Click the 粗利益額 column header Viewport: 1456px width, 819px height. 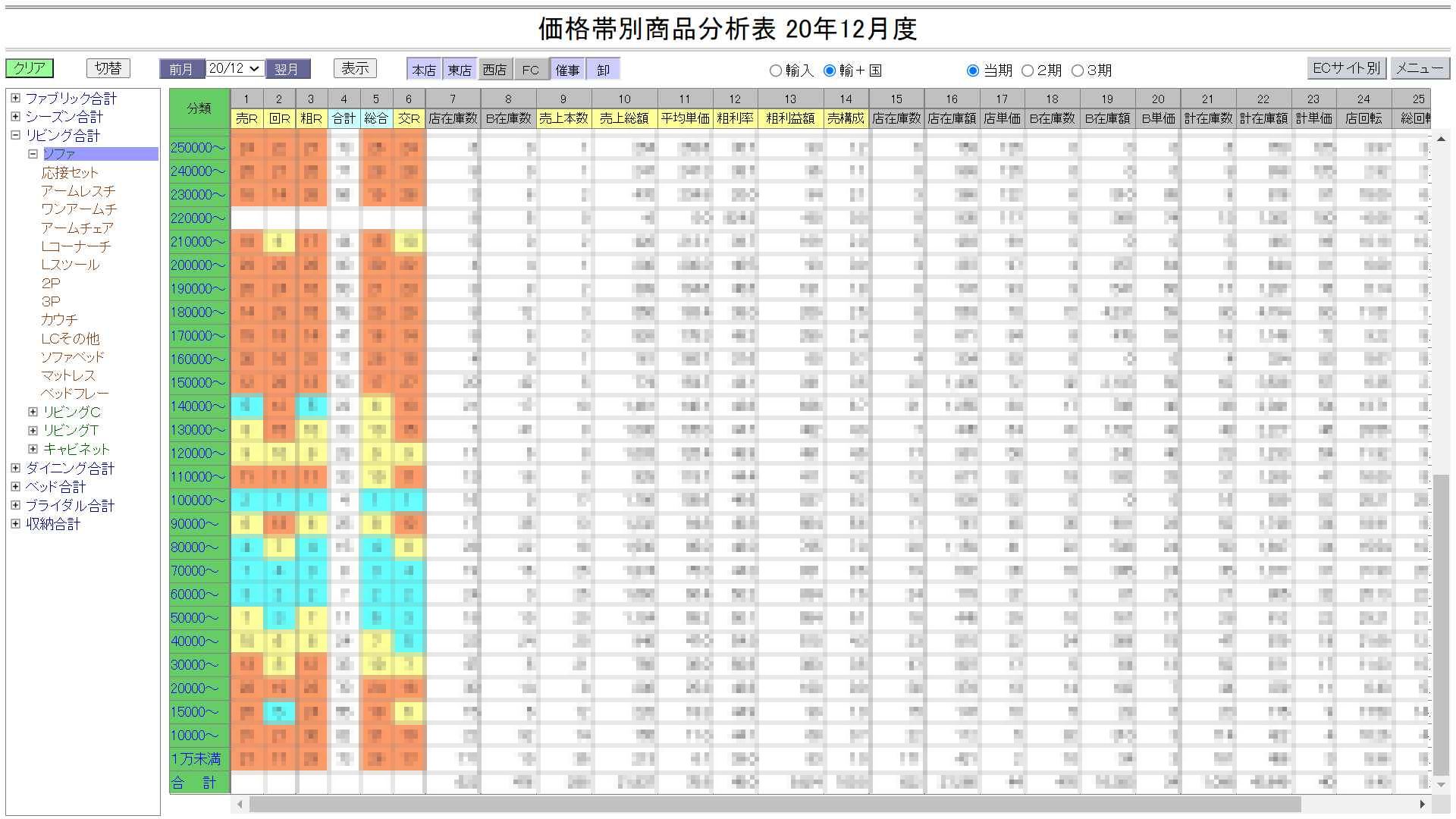pyautogui.click(x=790, y=118)
